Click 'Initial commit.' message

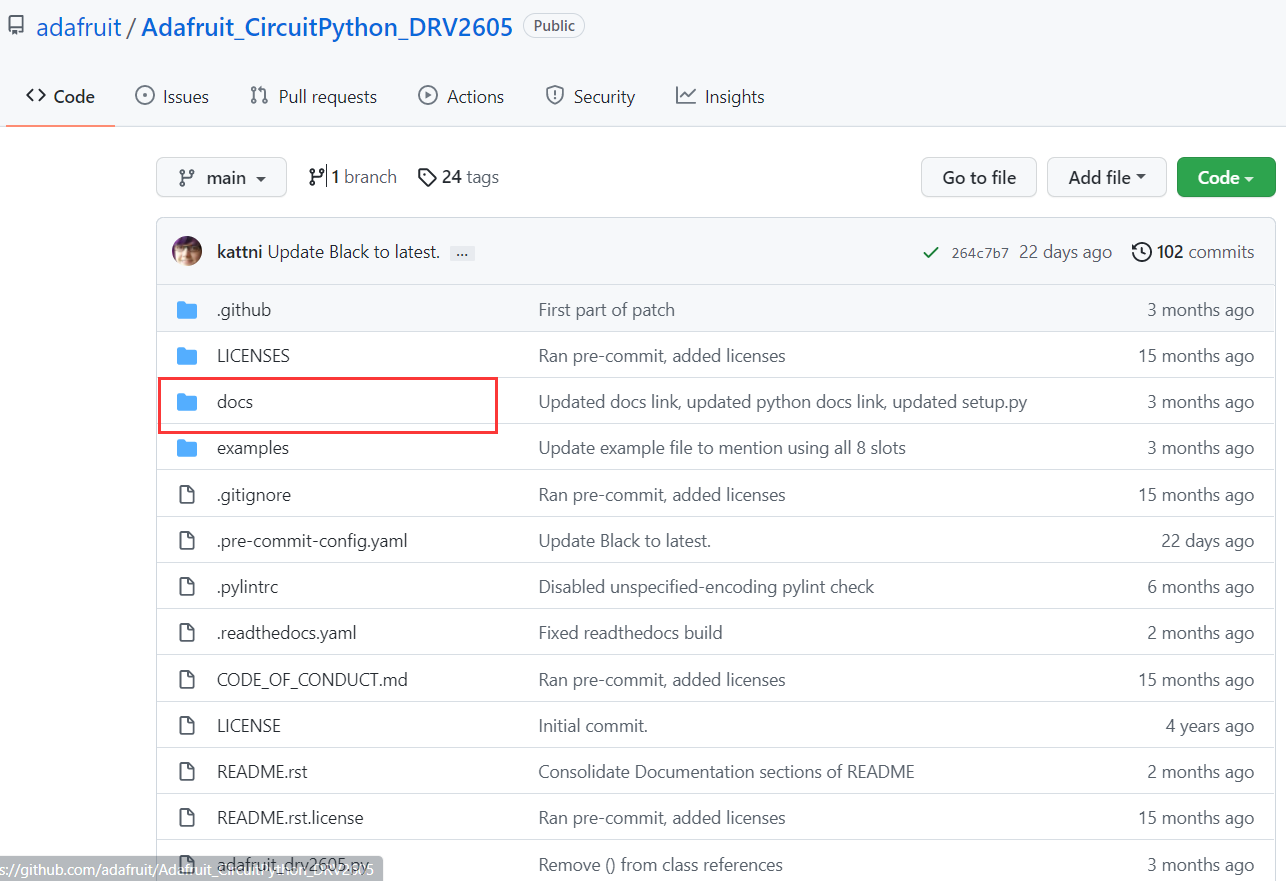coord(593,726)
